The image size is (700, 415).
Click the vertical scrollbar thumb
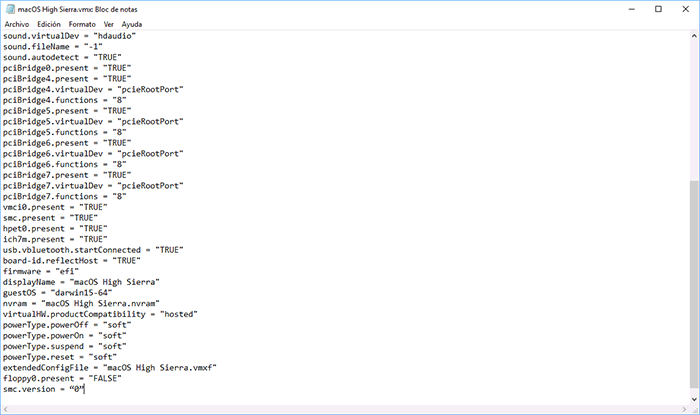point(694,284)
